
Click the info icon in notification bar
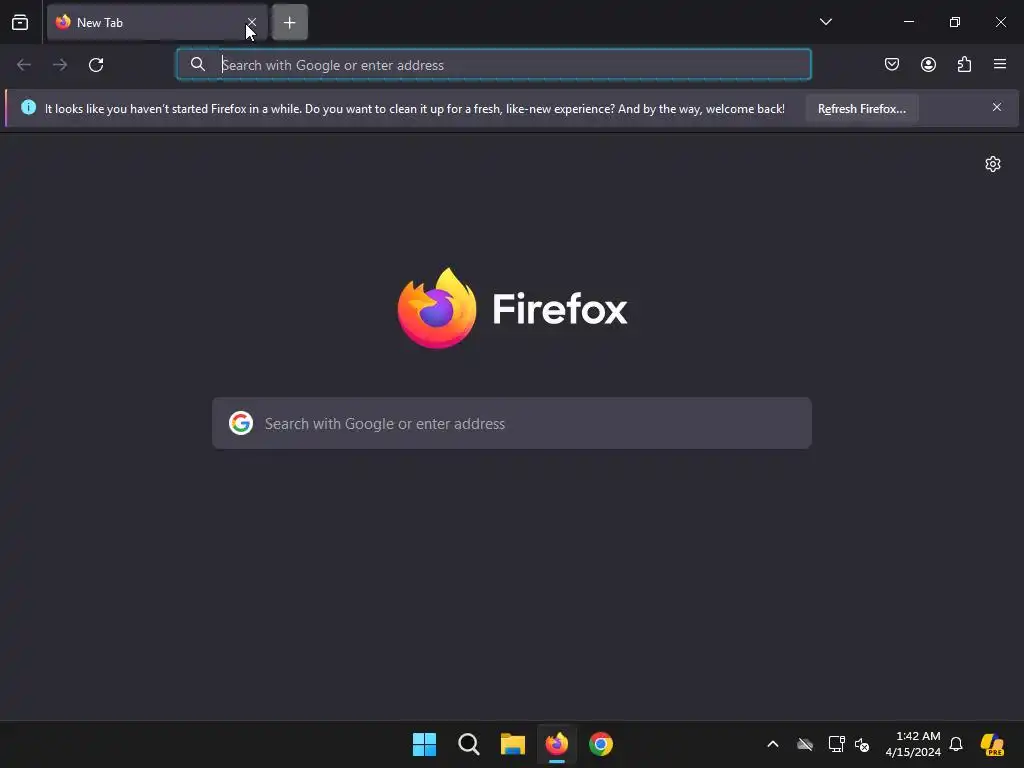pos(28,107)
